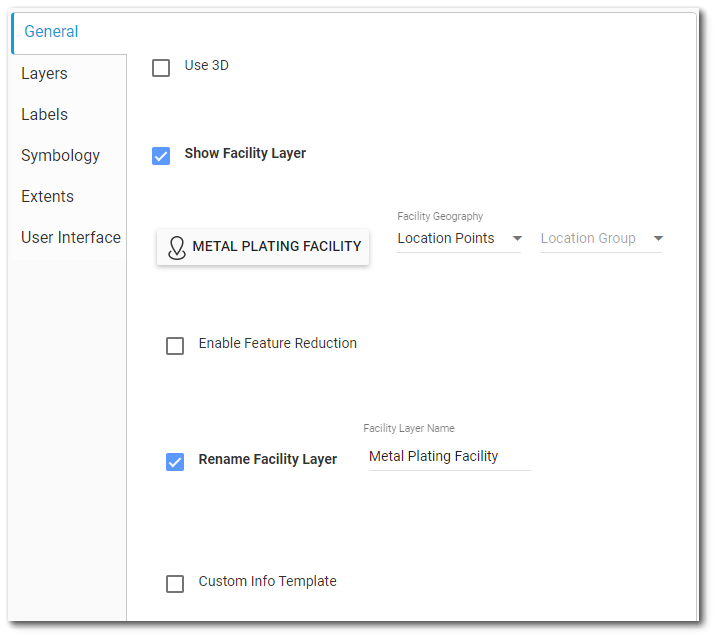715x637 pixels.
Task: Click the 'Rename Facility Layer' label text
Action: [x=267, y=460]
